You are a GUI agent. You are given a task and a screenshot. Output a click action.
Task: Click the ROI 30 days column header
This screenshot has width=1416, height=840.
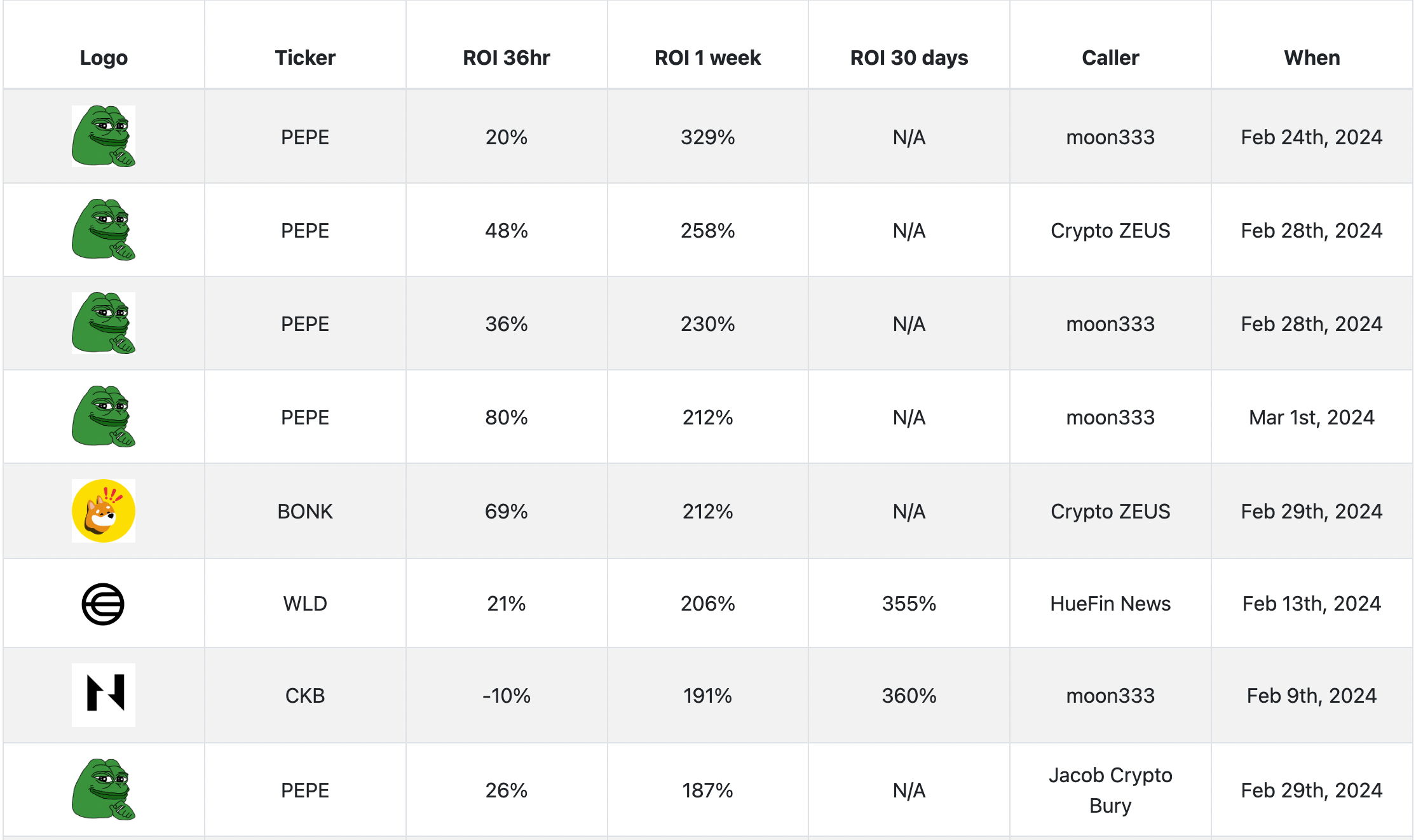coord(909,58)
